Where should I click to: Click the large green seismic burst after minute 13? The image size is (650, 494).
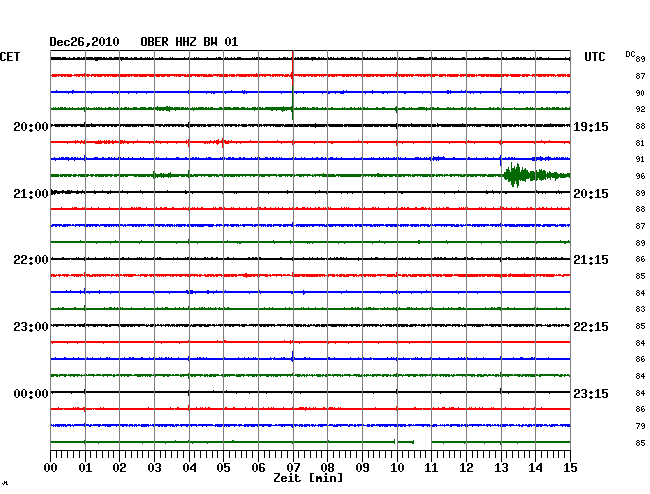tap(536, 175)
